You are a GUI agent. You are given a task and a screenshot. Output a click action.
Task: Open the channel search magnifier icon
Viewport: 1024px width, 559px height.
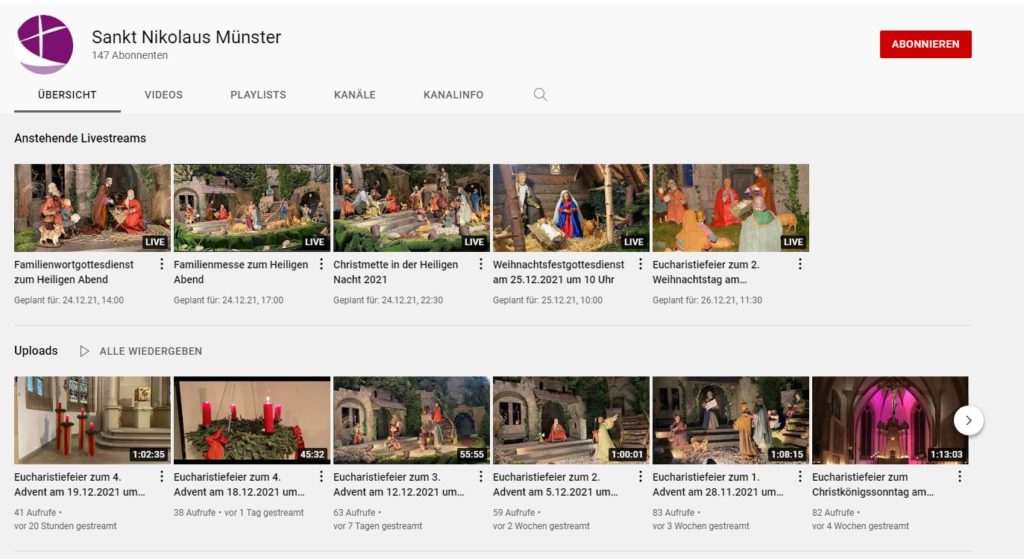tap(540, 95)
